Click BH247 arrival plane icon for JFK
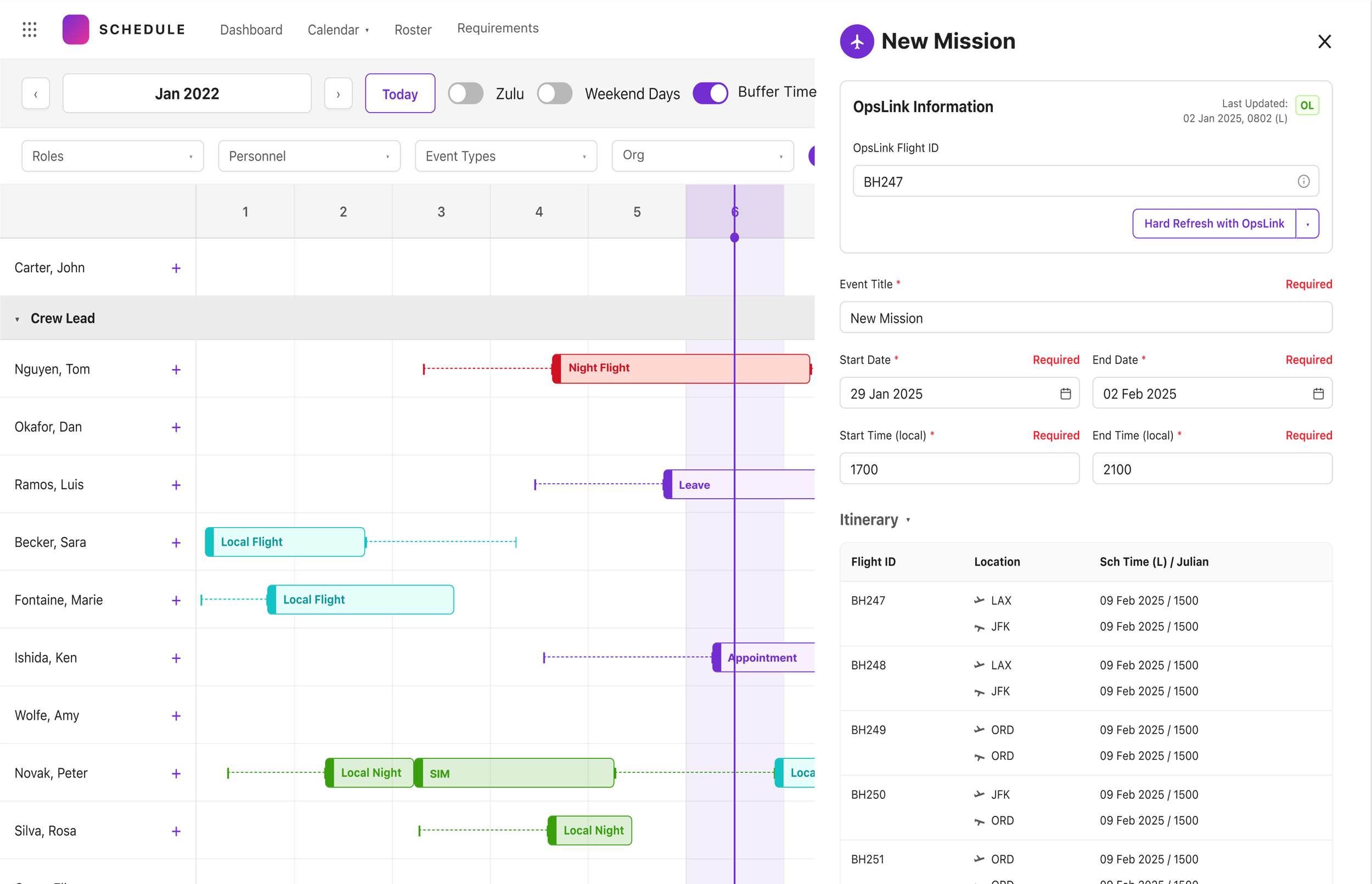 (x=979, y=627)
